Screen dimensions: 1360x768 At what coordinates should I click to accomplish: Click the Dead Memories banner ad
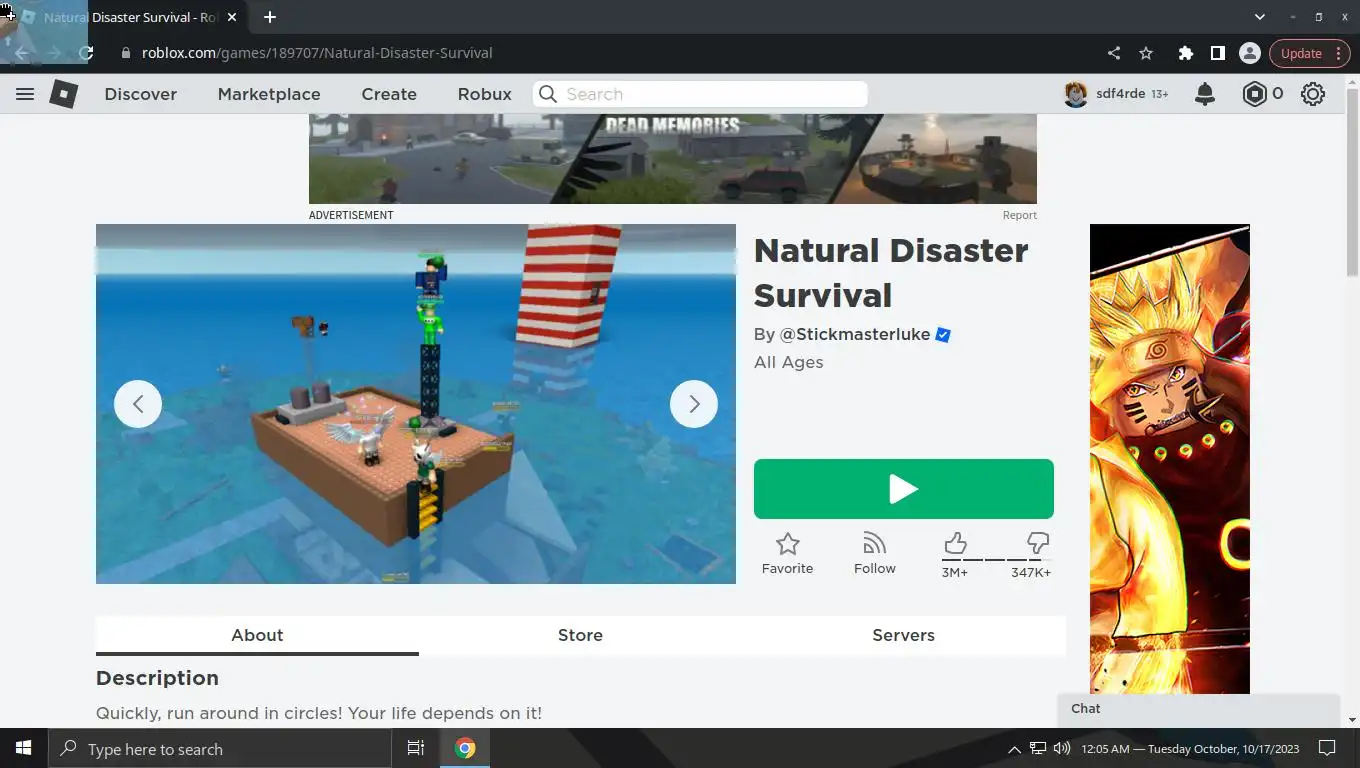(673, 159)
